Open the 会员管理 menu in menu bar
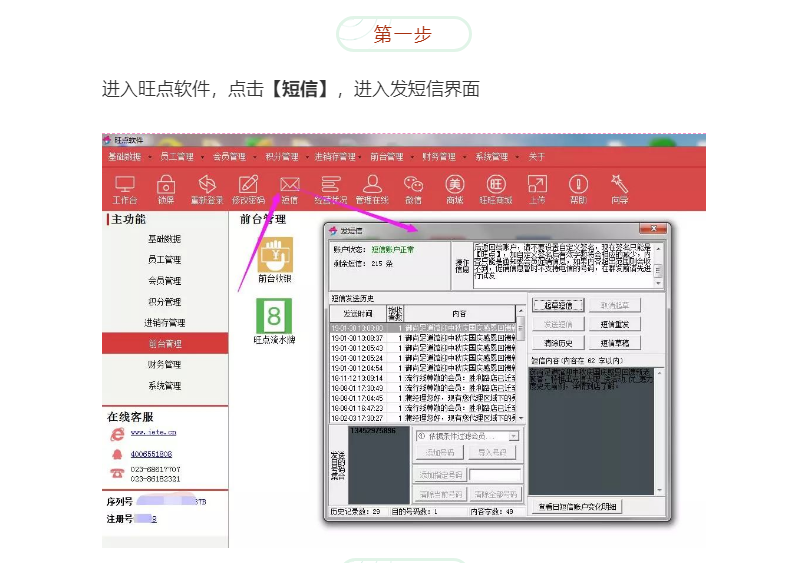 [x=229, y=157]
